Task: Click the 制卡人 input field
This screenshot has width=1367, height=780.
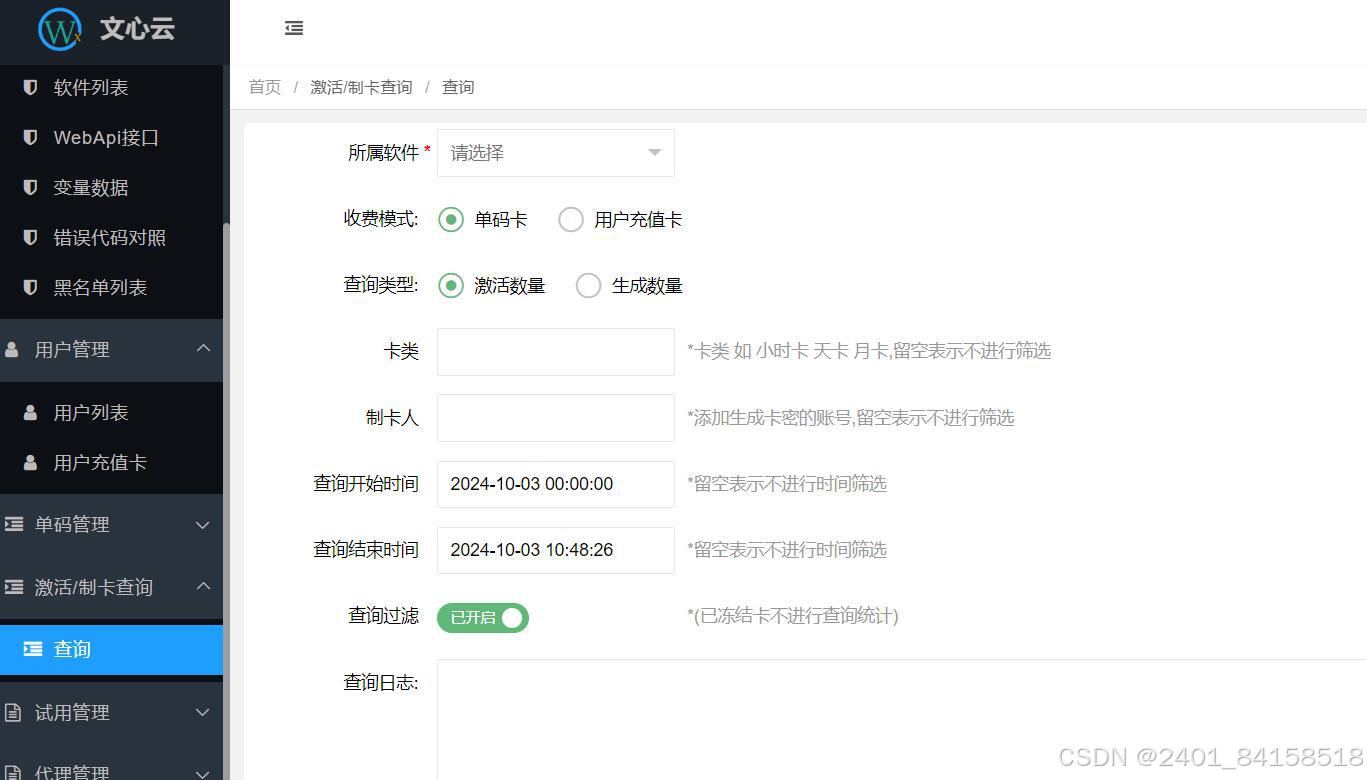Action: coord(556,418)
